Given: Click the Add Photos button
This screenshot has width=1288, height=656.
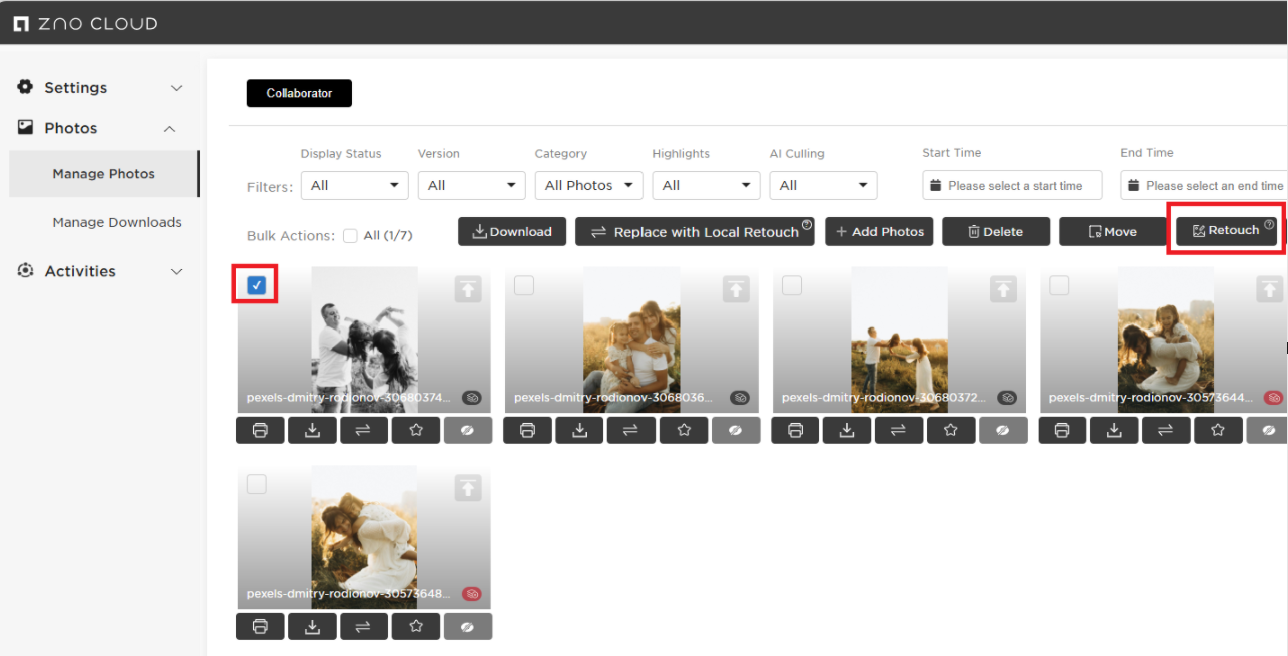Looking at the screenshot, I should [x=879, y=231].
